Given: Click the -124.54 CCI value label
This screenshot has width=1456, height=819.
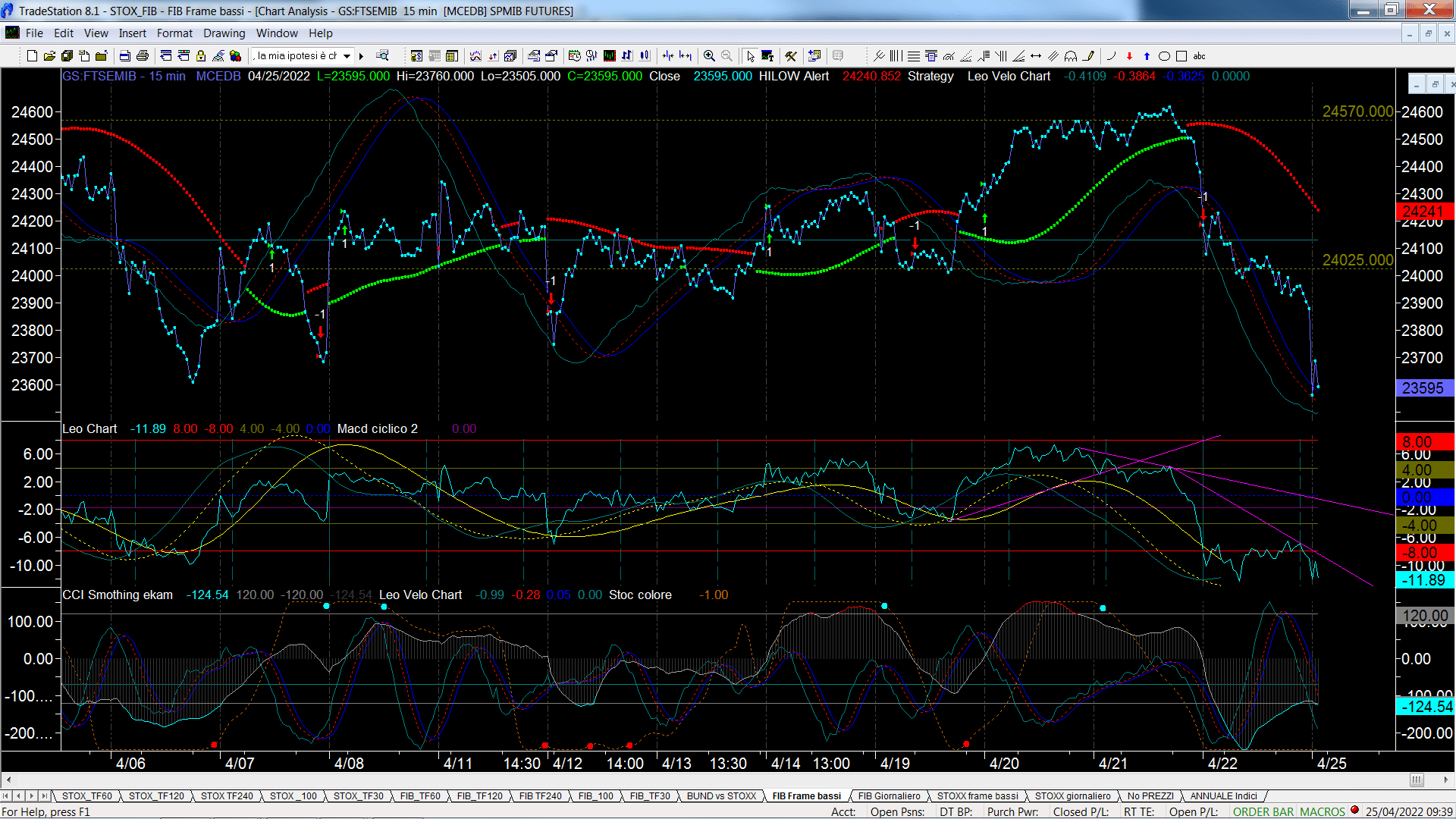Looking at the screenshot, I should tap(1426, 707).
